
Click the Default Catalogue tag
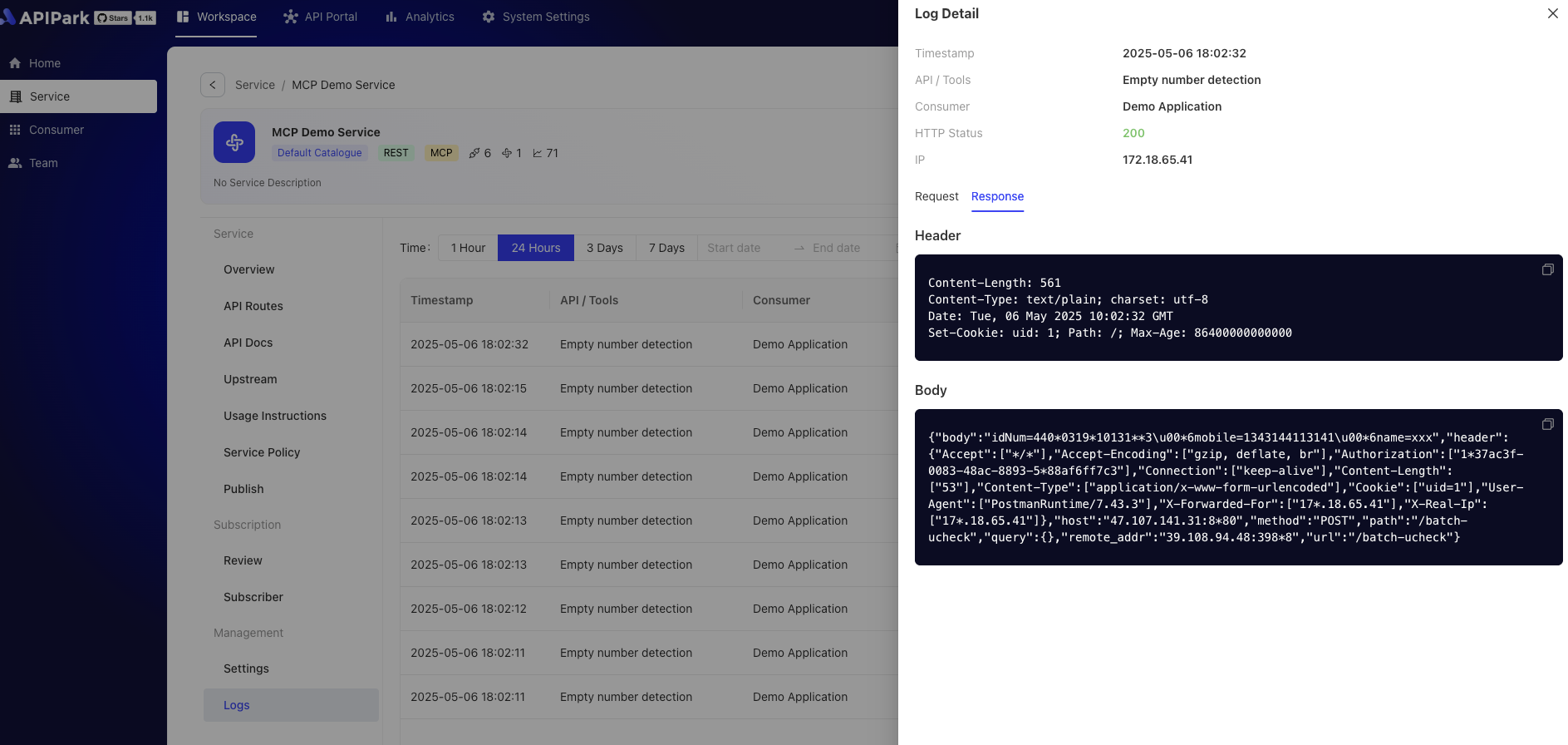click(x=319, y=153)
